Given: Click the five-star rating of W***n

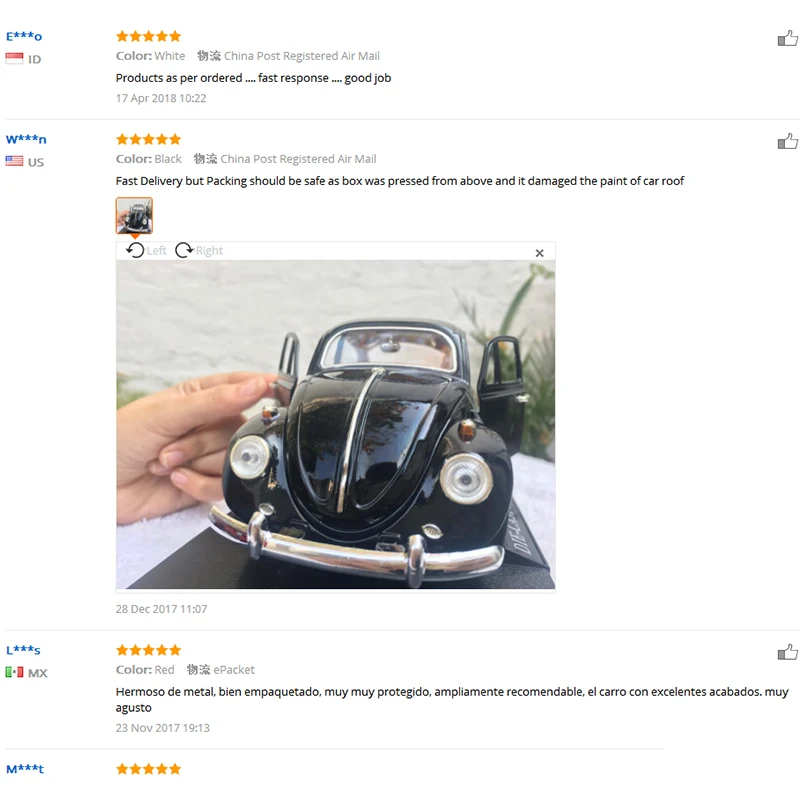Looking at the screenshot, I should (148, 139).
